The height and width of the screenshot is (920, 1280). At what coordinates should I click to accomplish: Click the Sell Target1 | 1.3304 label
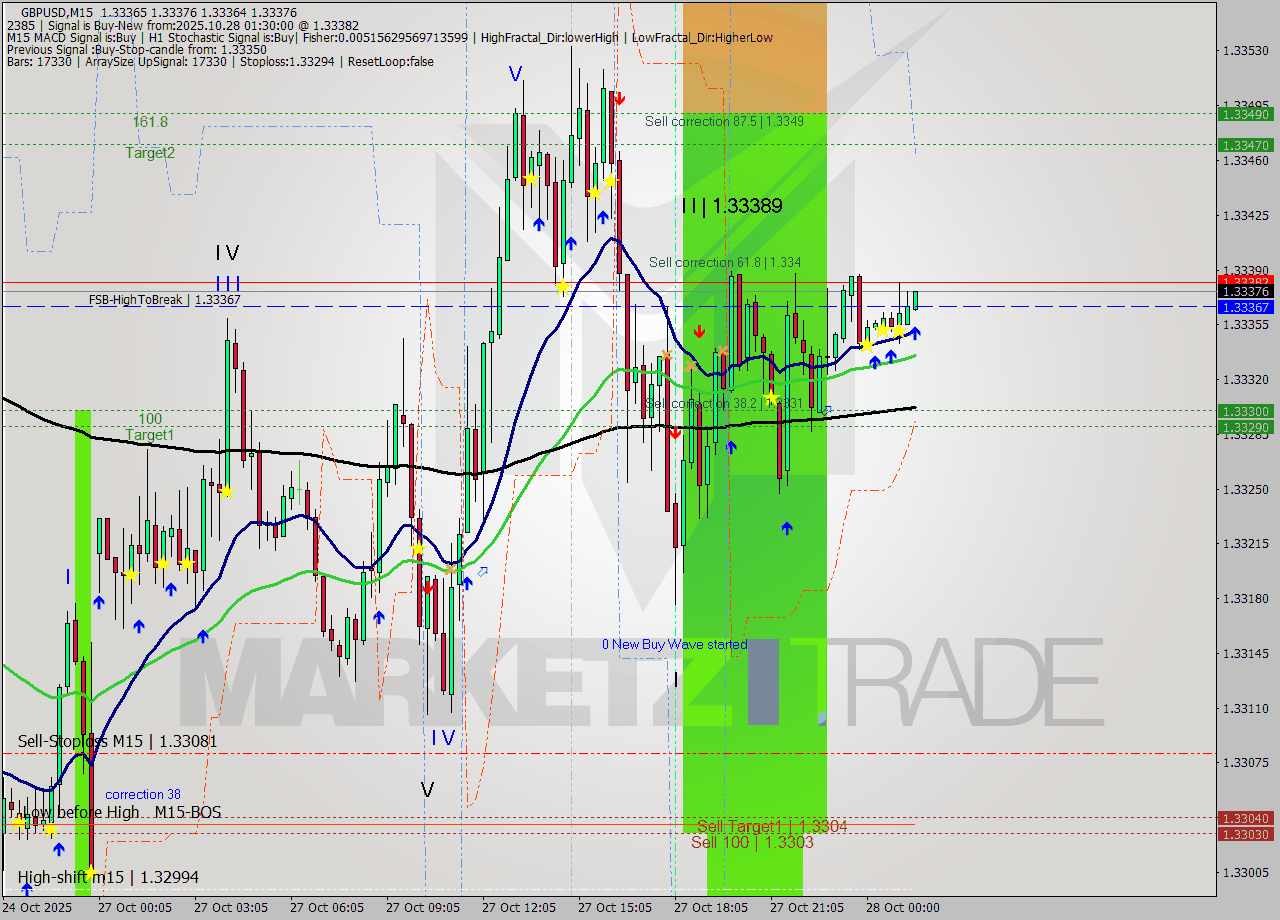tap(773, 826)
